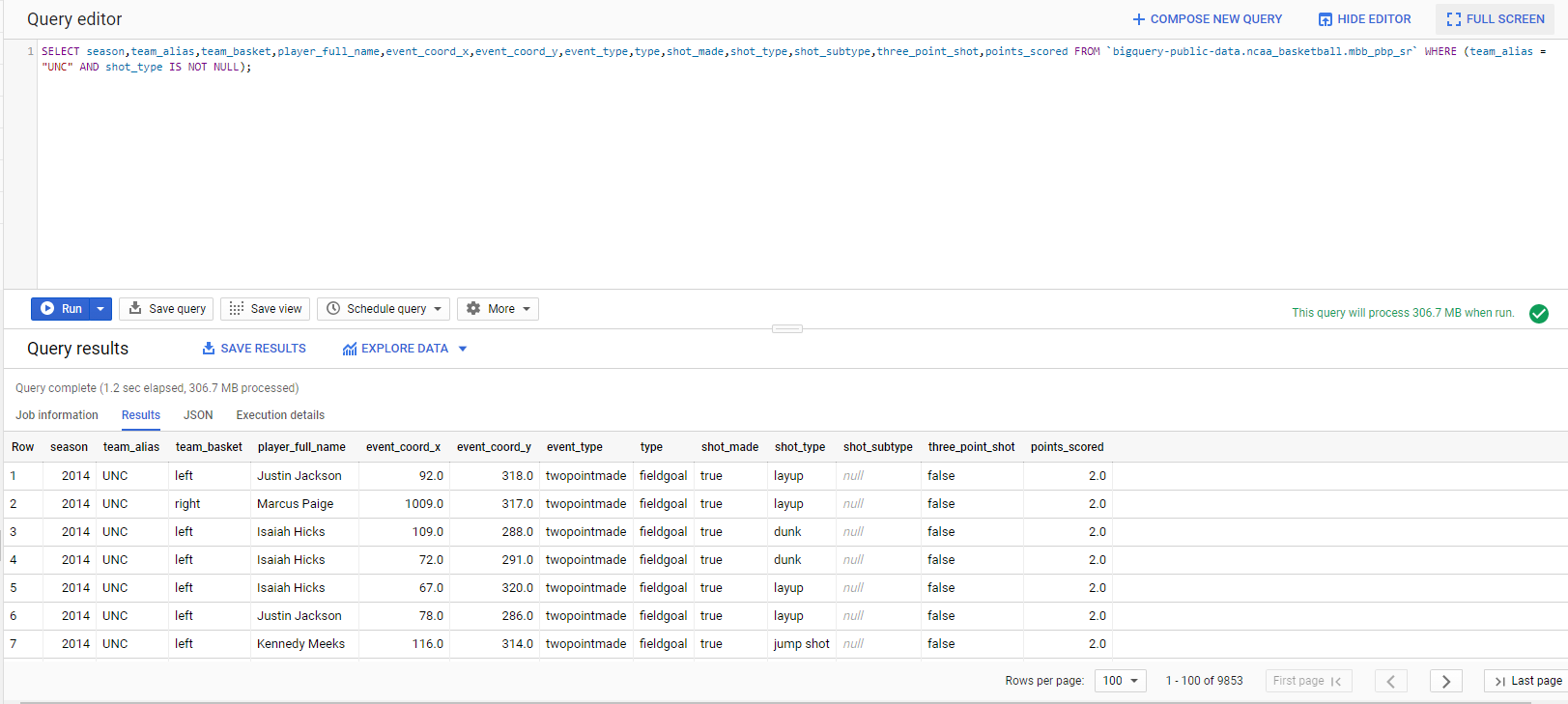Click the Query results heading
The image size is (1568, 704).
click(x=77, y=349)
